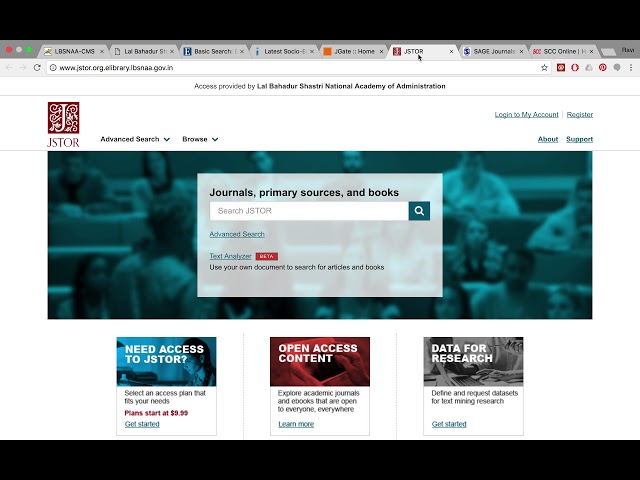640x480 pixels.
Task: Click the gray round extension icon
Action: click(617, 68)
